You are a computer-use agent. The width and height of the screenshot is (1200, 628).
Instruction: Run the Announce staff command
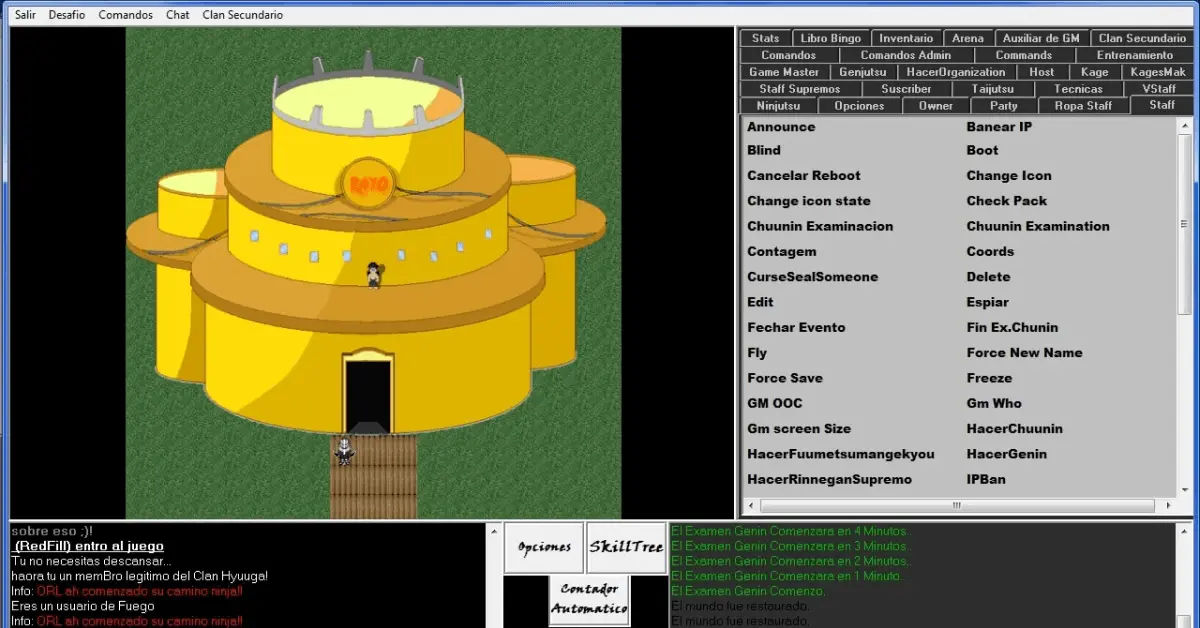tap(781, 127)
